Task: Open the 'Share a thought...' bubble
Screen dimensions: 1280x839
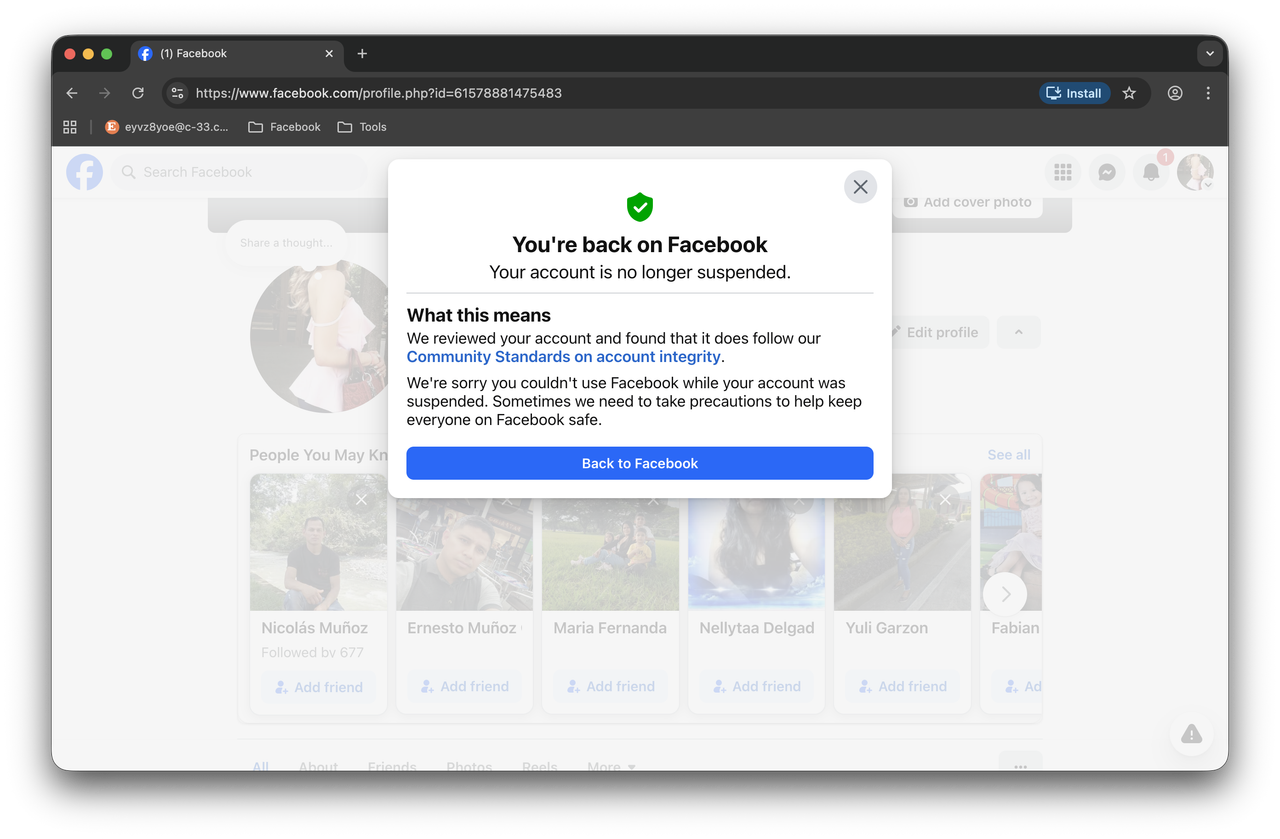Action: [x=285, y=243]
